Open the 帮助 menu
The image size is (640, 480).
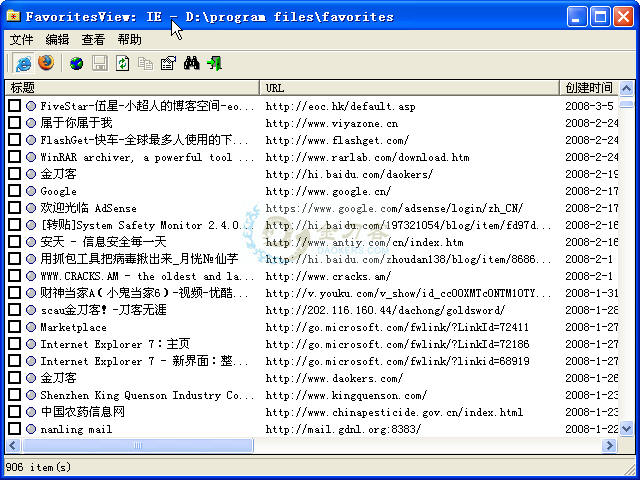point(129,40)
